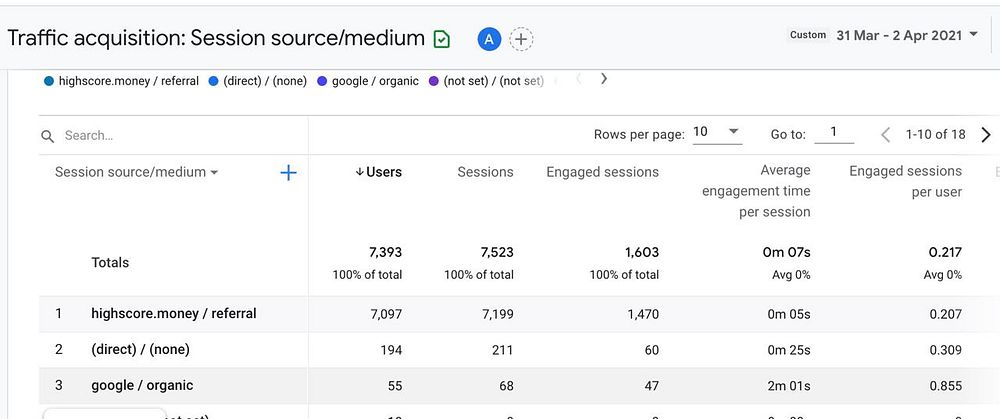Image resolution: width=1000 pixels, height=419 pixels.
Task: Toggle the google / organic legend entry
Action: pyautogui.click(x=368, y=81)
